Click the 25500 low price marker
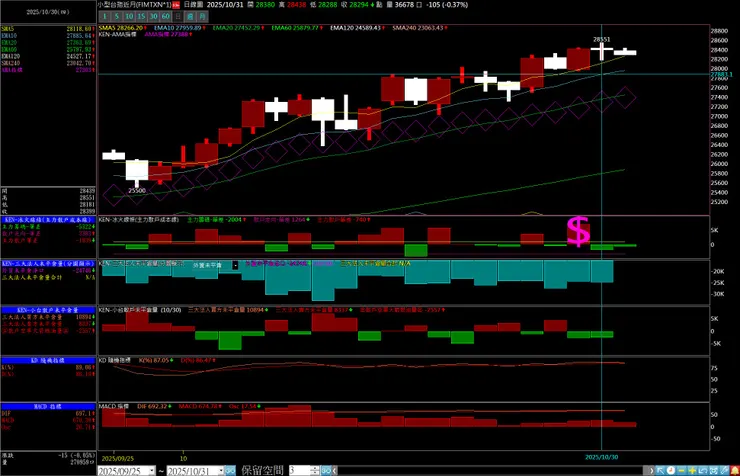Image resolution: width=740 pixels, height=476 pixels. click(137, 191)
